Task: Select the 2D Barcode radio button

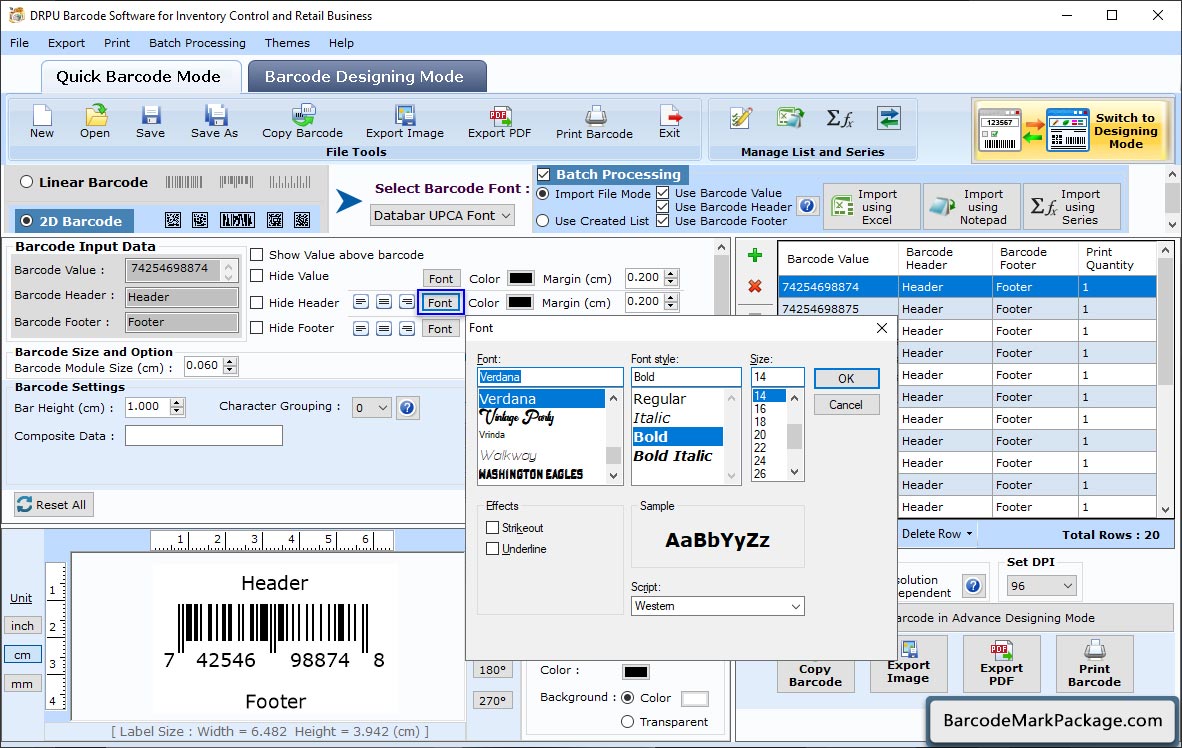Action: (x=27, y=221)
